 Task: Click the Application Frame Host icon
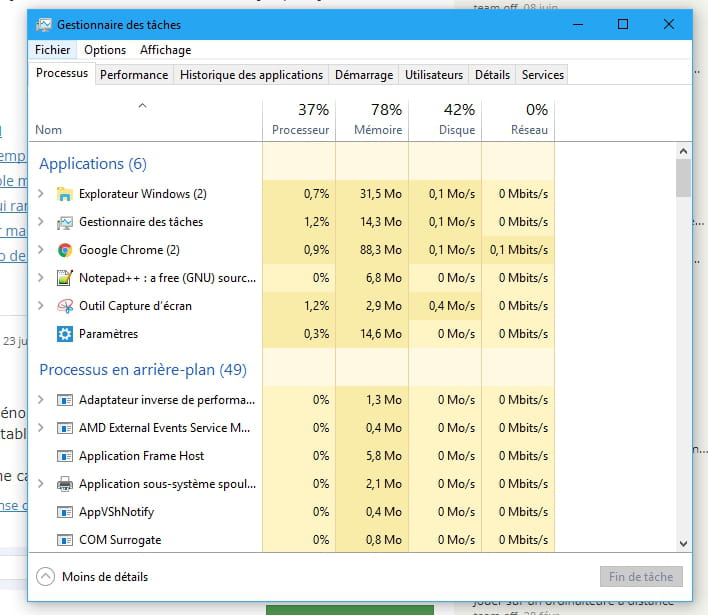pos(65,456)
